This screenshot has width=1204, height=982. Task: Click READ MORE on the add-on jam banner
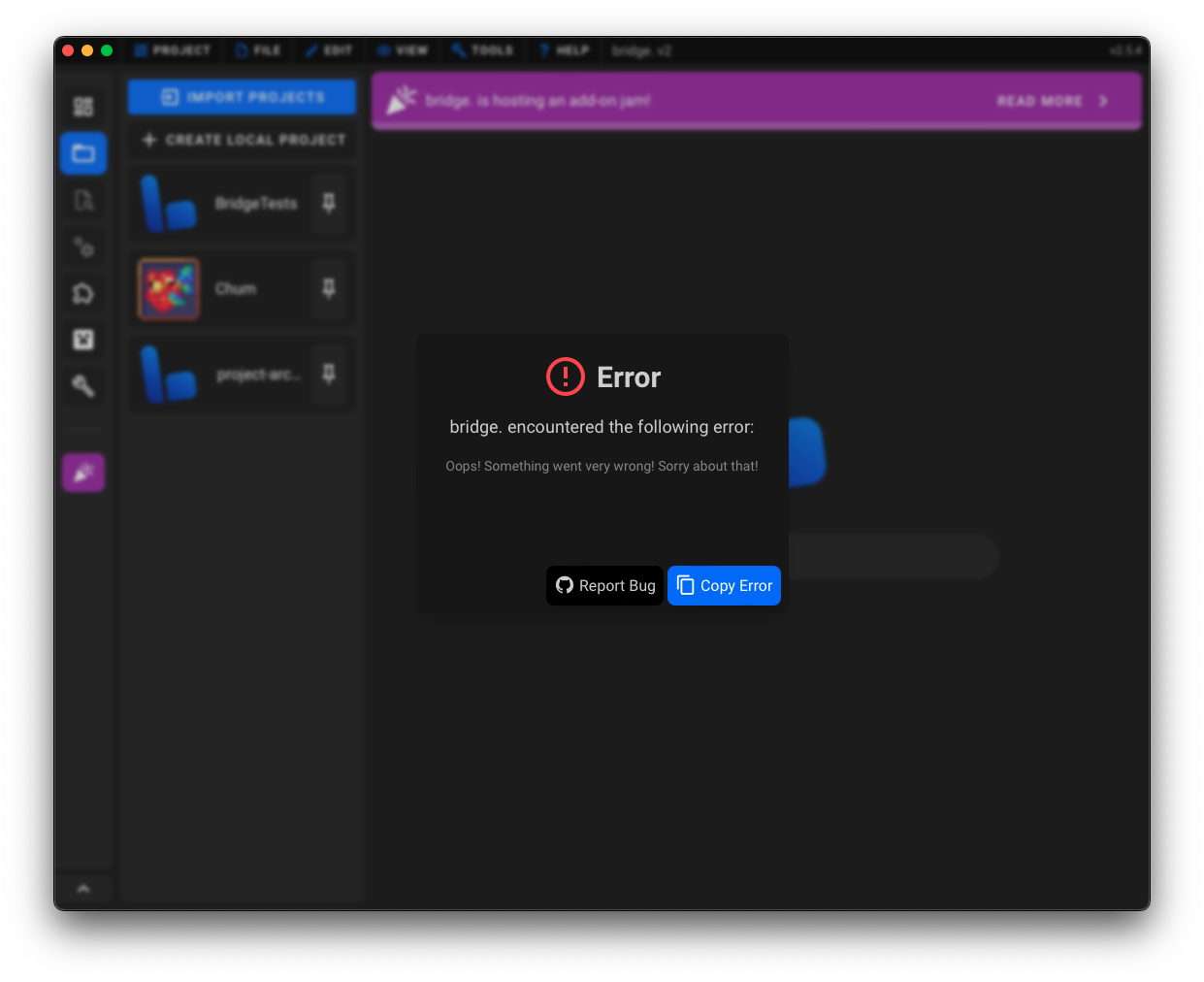pyautogui.click(x=1039, y=101)
